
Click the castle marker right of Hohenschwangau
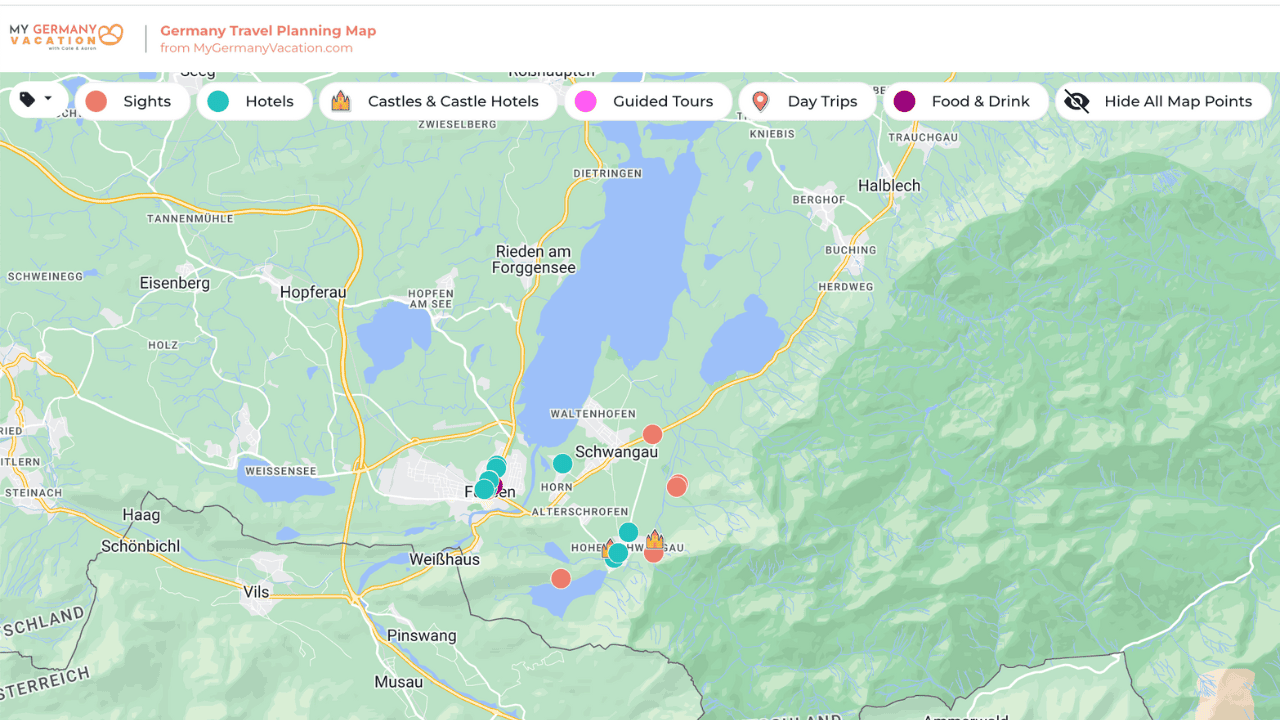click(655, 540)
